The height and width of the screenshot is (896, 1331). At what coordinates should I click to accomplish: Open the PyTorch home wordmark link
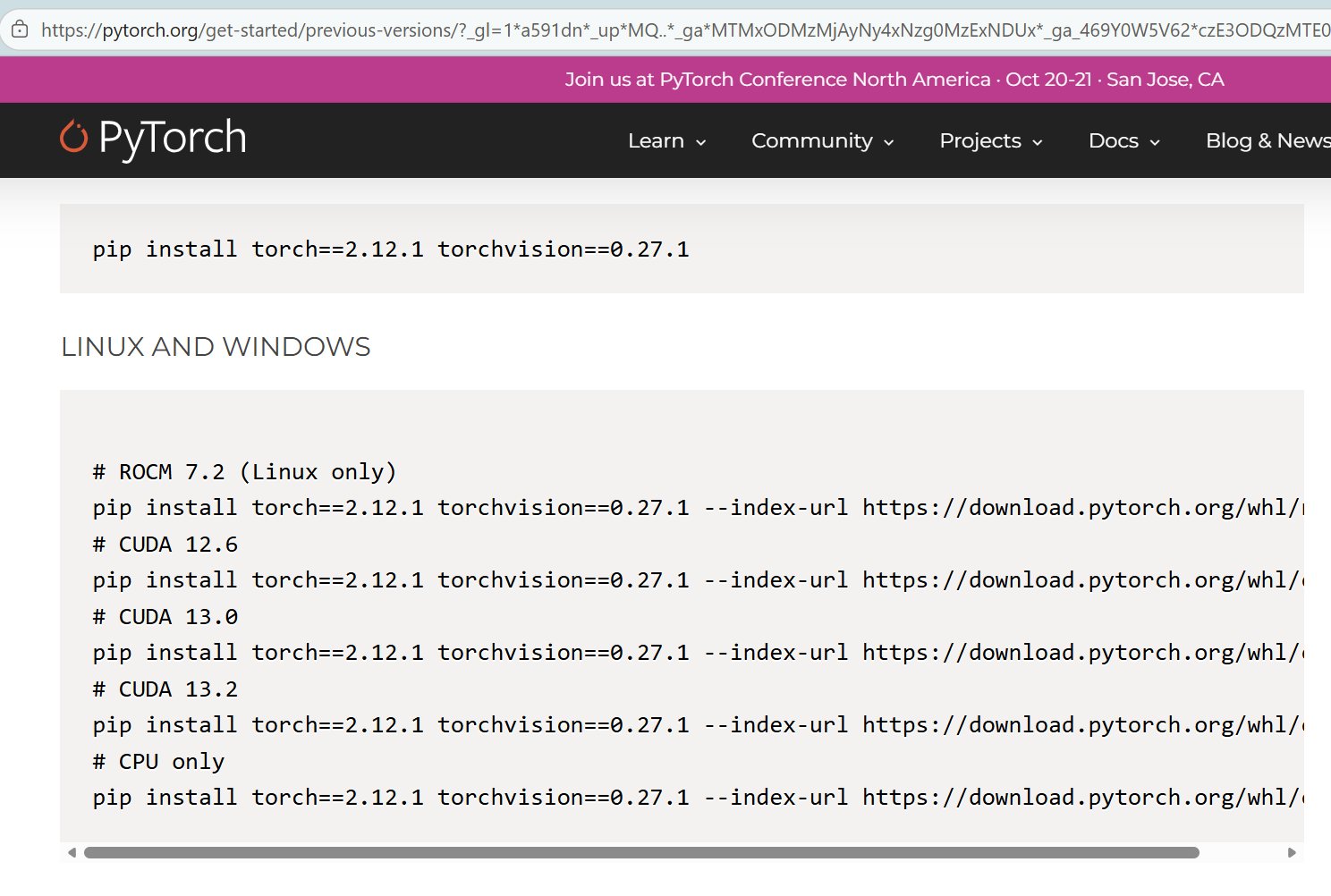[173, 138]
